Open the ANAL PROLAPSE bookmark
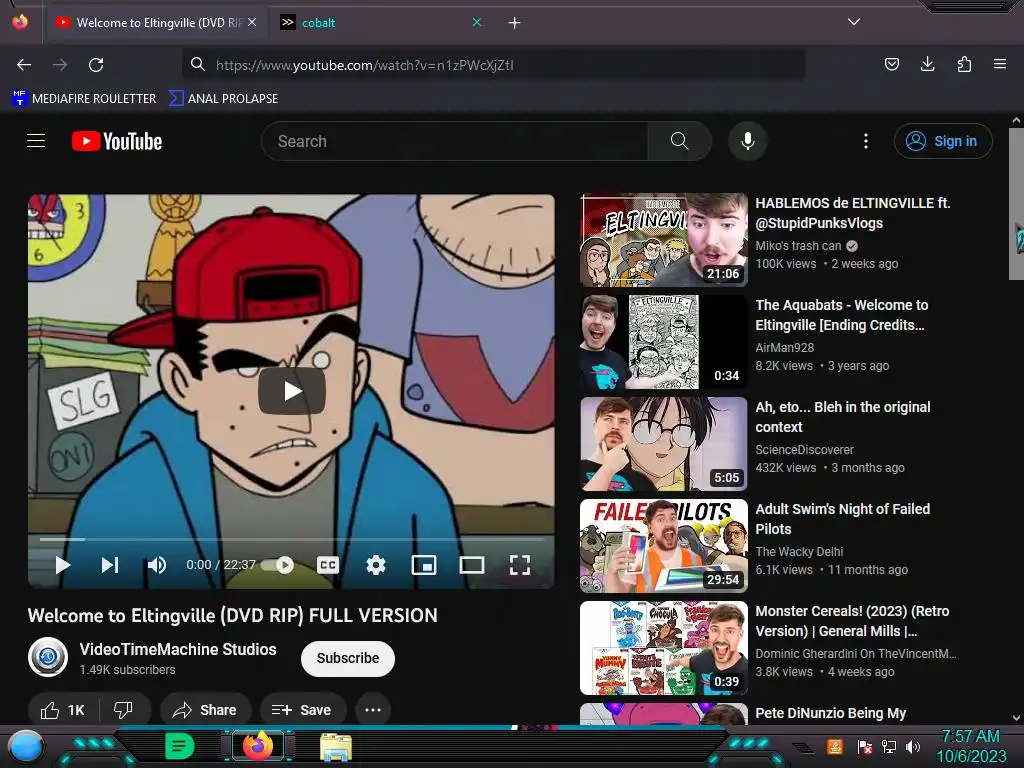Image resolution: width=1024 pixels, height=768 pixels. (223, 99)
